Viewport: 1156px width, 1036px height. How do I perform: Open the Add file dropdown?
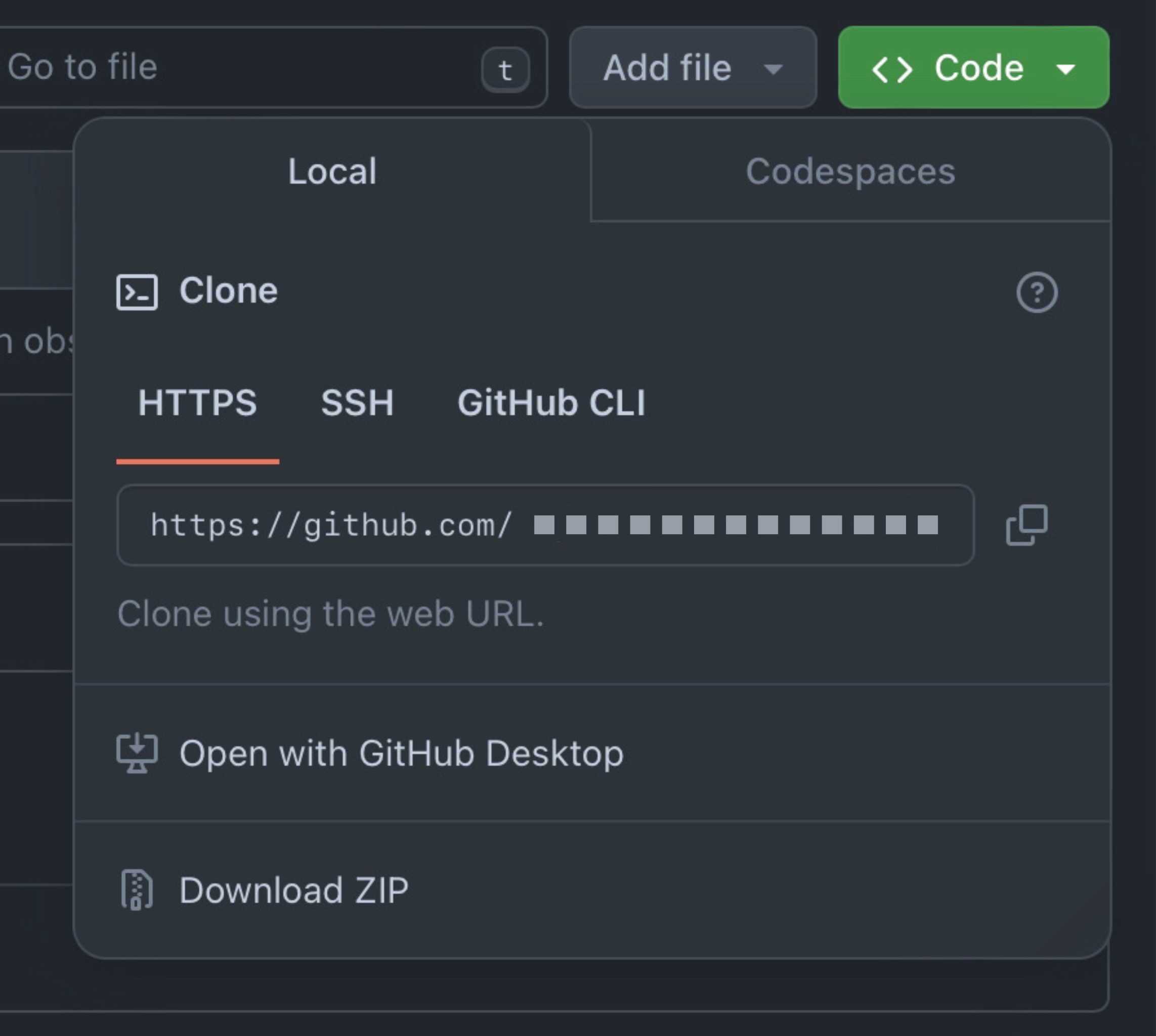(692, 67)
